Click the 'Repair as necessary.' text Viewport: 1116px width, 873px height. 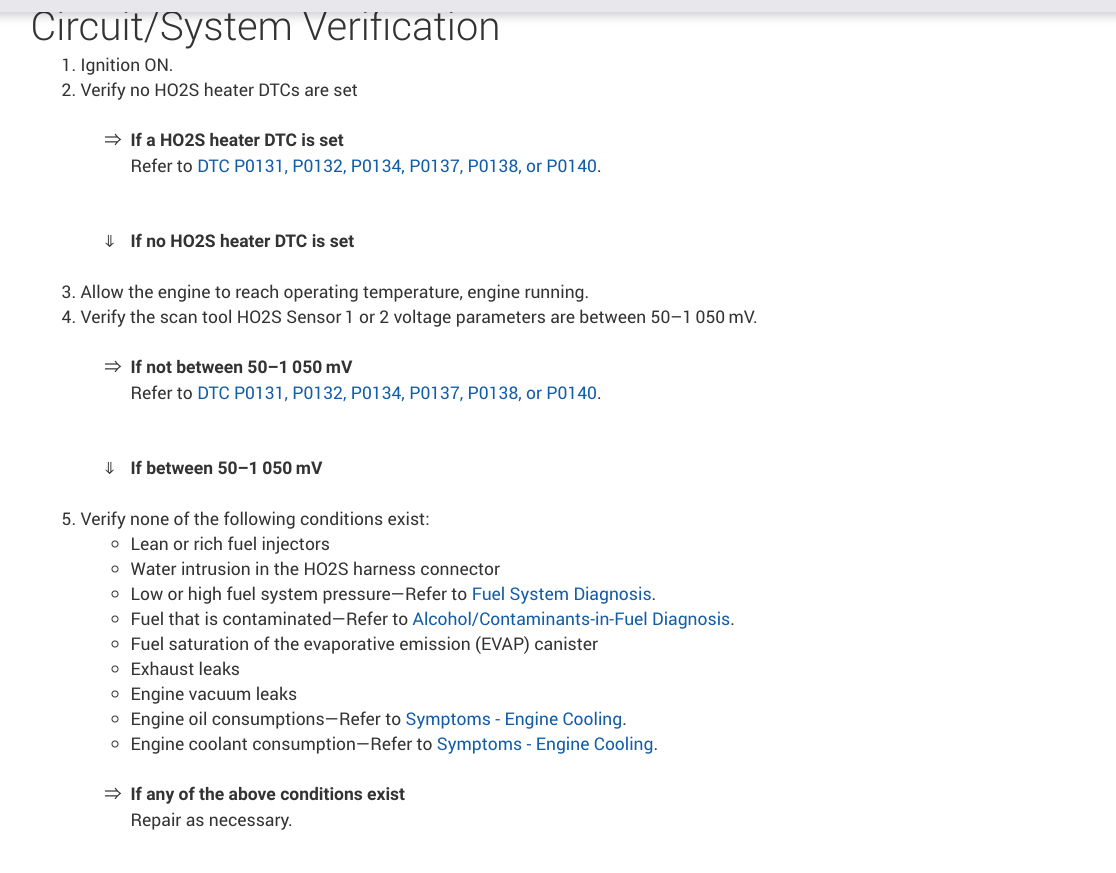(x=211, y=820)
